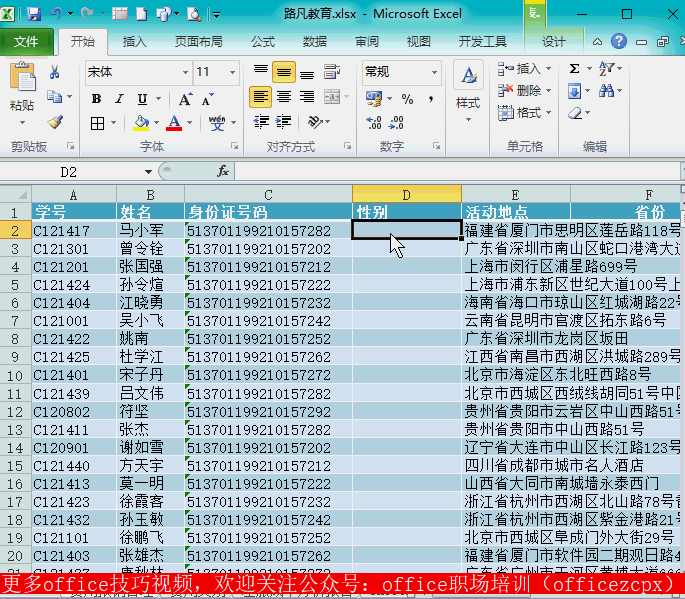Open the font name dropdown 宋体

tap(186, 72)
